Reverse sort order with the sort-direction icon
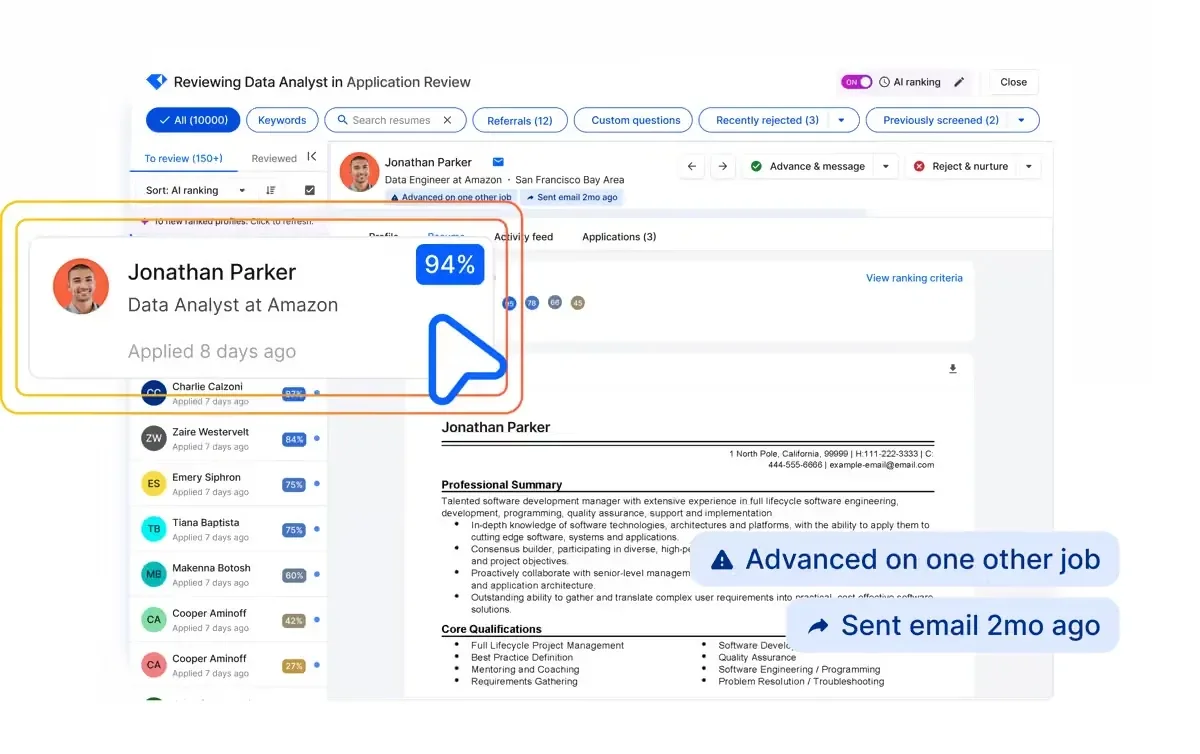 (x=271, y=190)
